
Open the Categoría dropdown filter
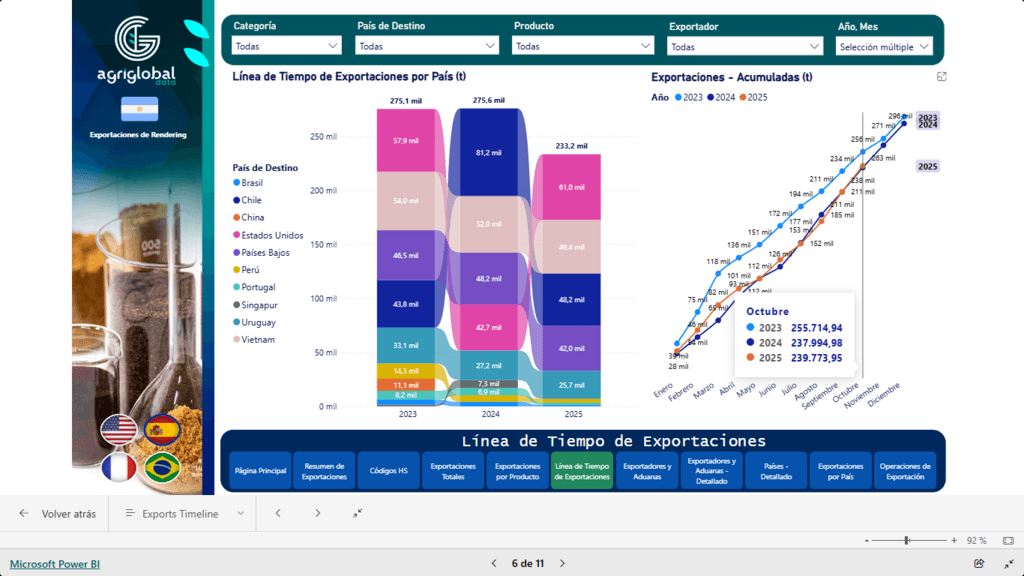coord(286,46)
